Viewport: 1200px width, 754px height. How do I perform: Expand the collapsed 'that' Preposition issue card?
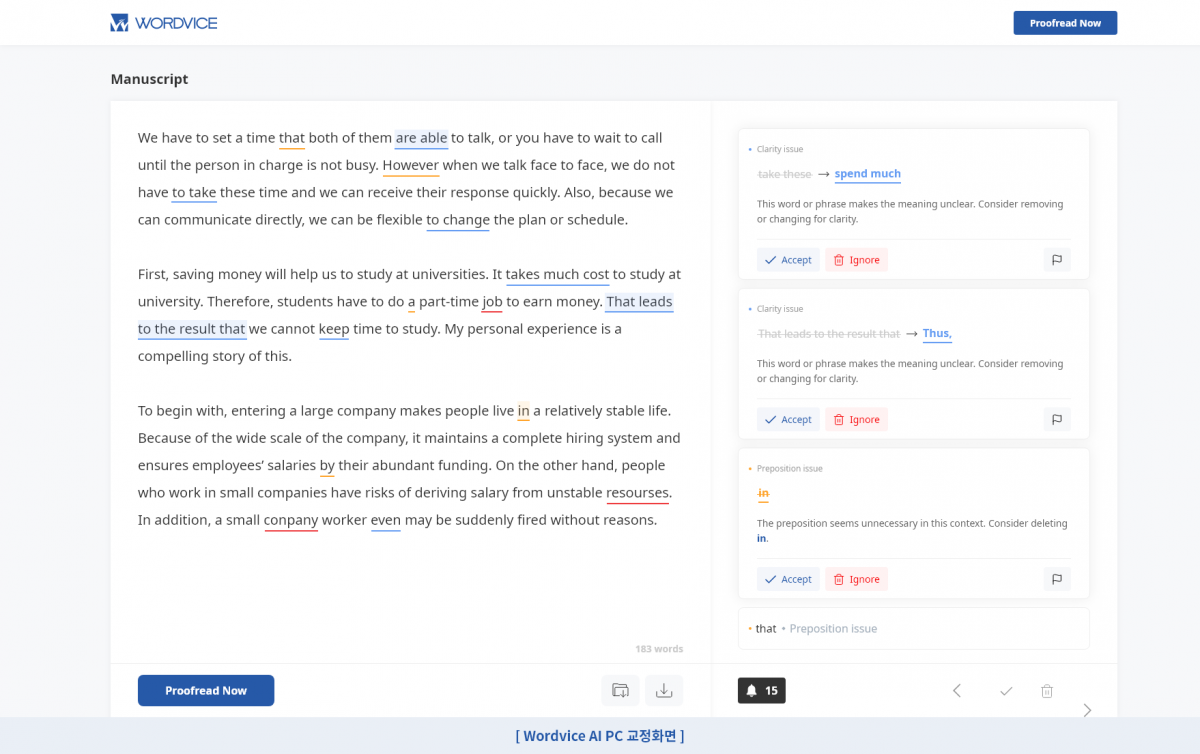pyautogui.click(x=913, y=629)
